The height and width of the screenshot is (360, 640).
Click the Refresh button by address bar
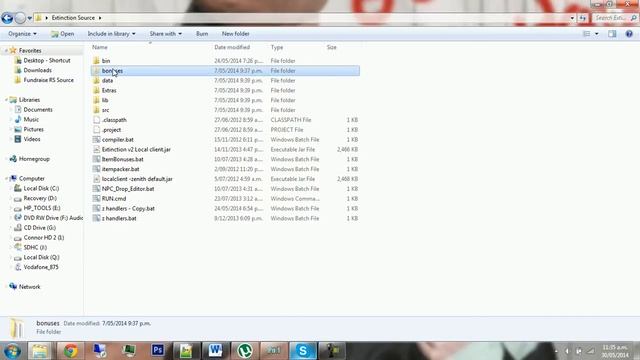[x=582, y=18]
